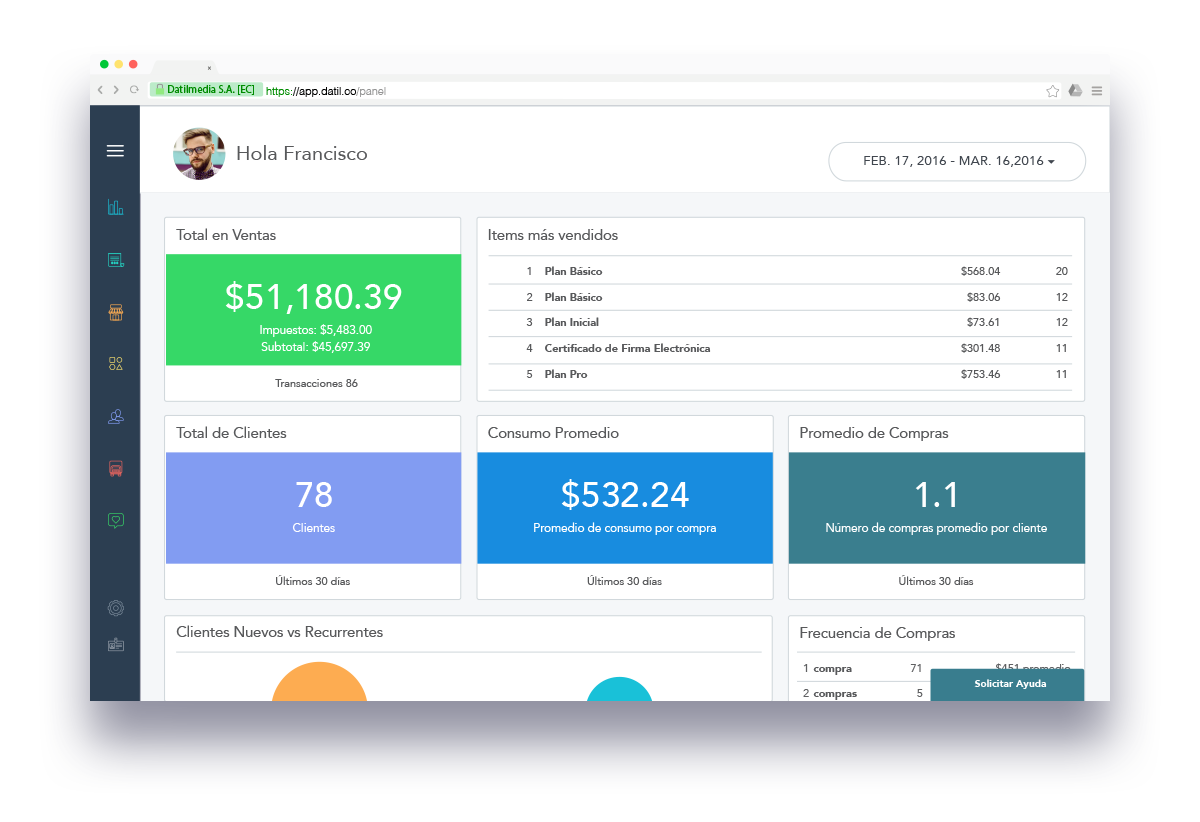Bookmark this page with the star icon

(x=1053, y=90)
